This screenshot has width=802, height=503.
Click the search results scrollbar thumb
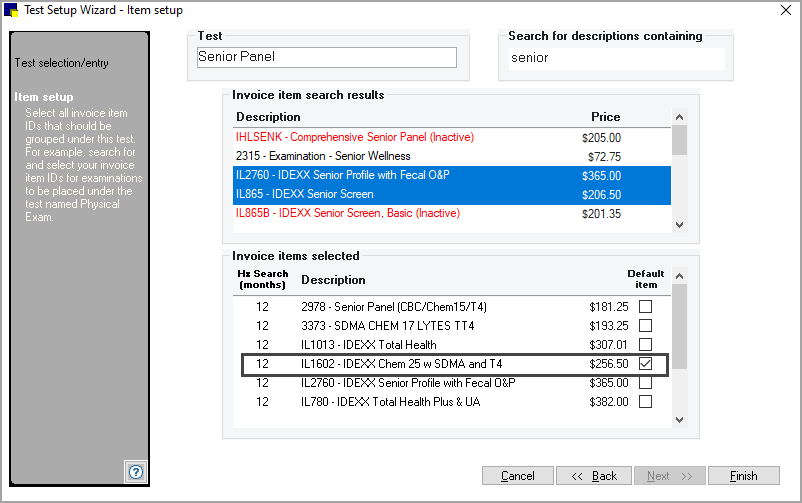(x=679, y=140)
